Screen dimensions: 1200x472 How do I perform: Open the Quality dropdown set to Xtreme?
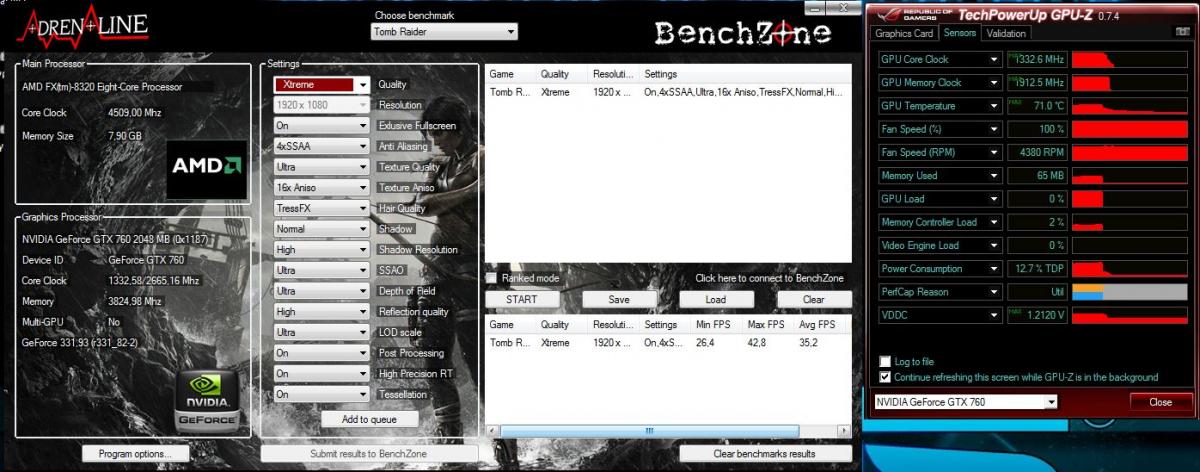[322, 85]
